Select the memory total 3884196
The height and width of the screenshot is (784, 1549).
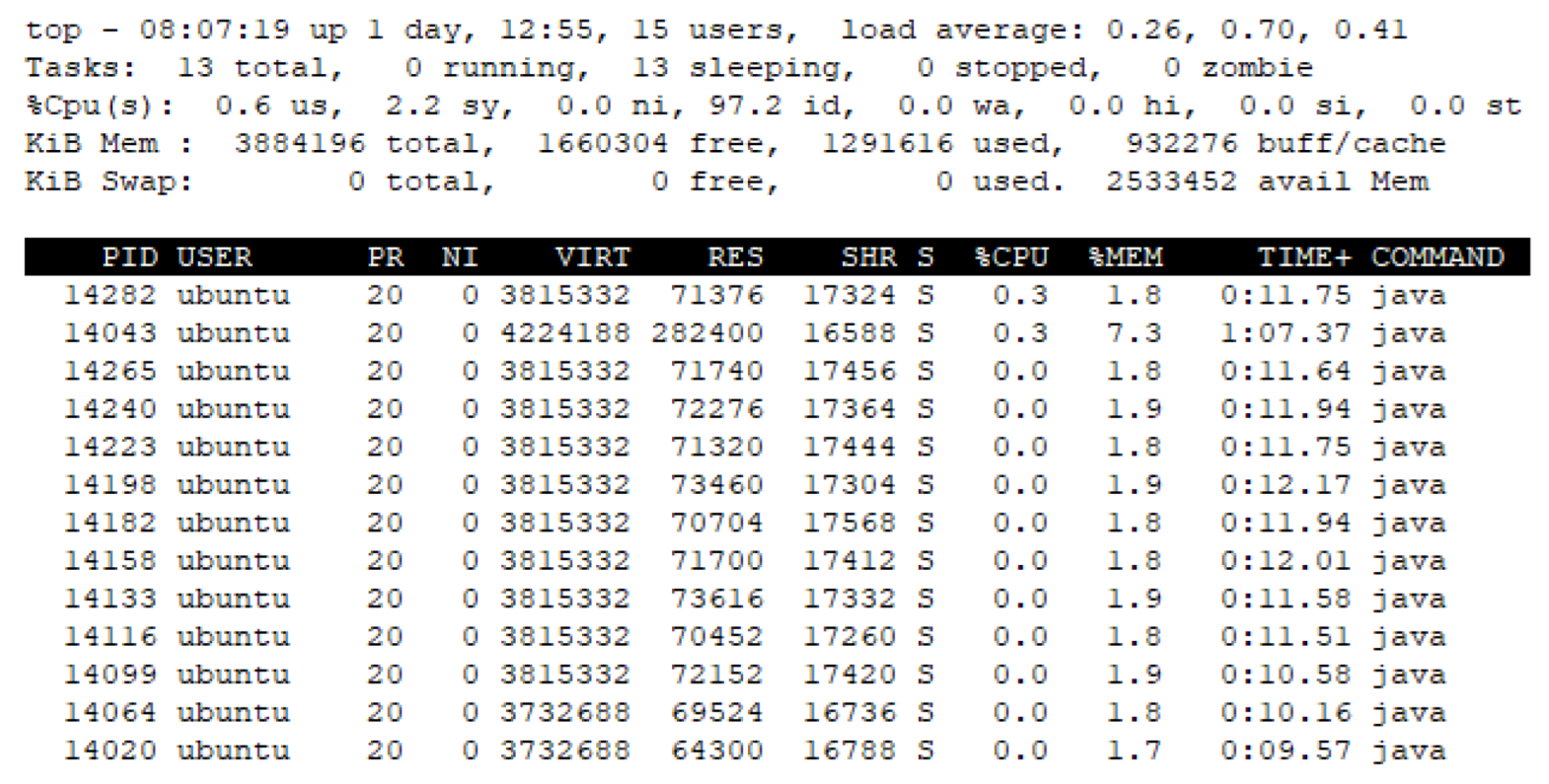tap(299, 144)
